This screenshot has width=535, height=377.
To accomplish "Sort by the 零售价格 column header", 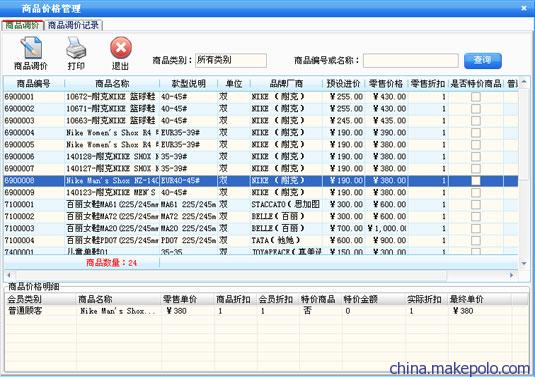I will [386, 84].
